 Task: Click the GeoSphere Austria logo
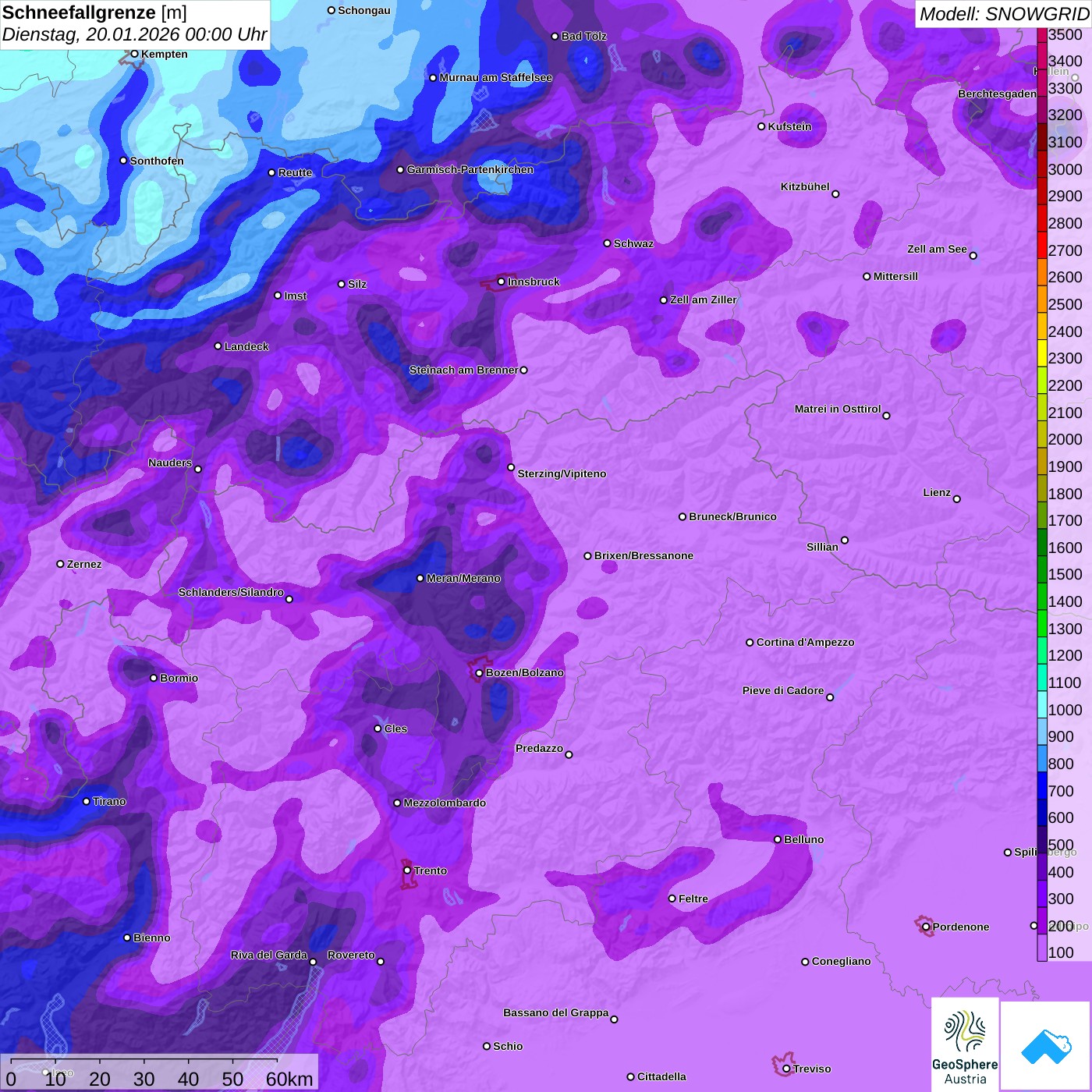pos(965,1045)
